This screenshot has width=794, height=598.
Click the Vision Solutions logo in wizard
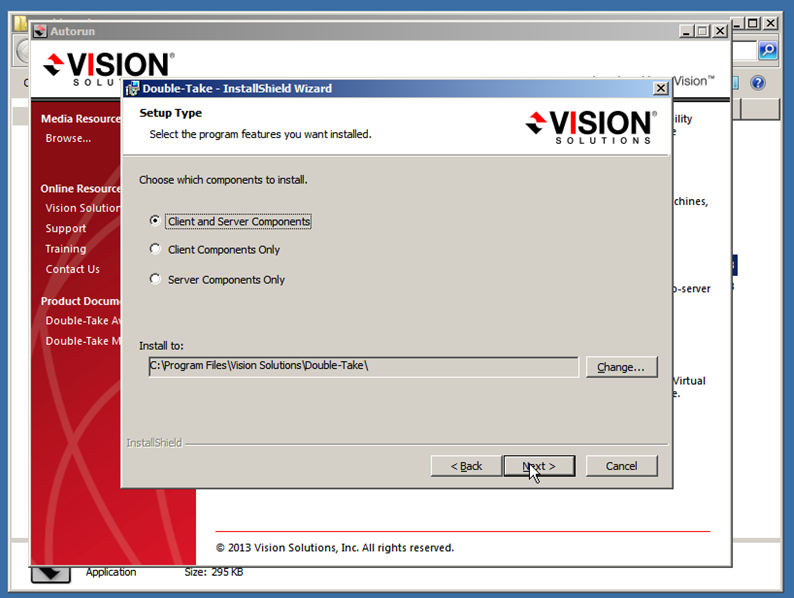point(591,127)
